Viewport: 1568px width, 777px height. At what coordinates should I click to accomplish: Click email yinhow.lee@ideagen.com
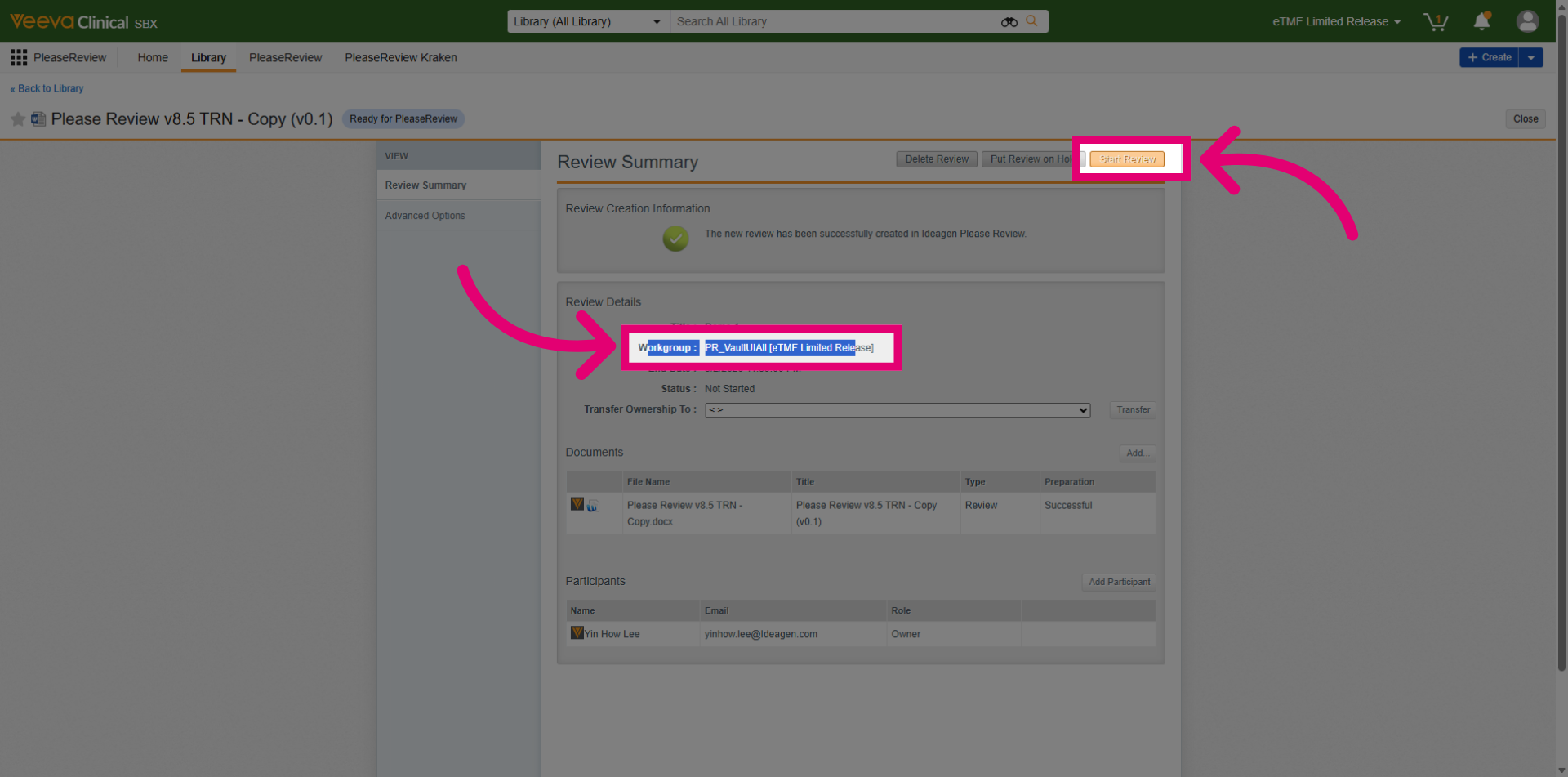click(761, 634)
